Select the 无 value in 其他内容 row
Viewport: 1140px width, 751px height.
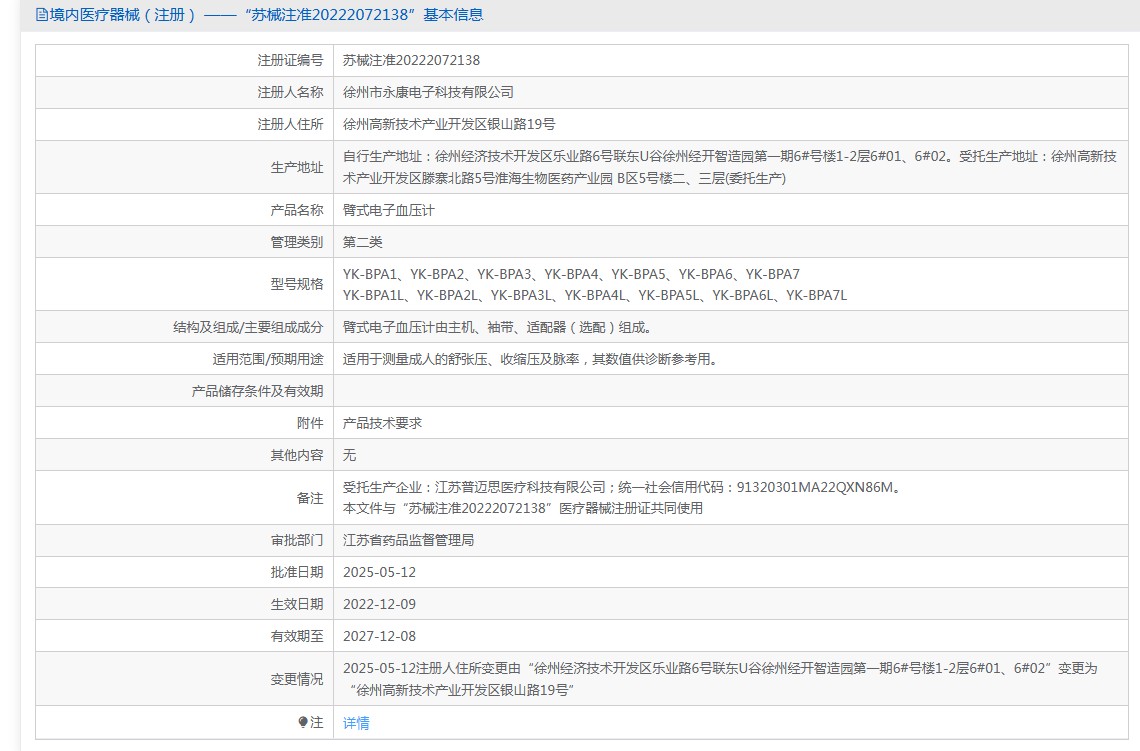click(349, 455)
